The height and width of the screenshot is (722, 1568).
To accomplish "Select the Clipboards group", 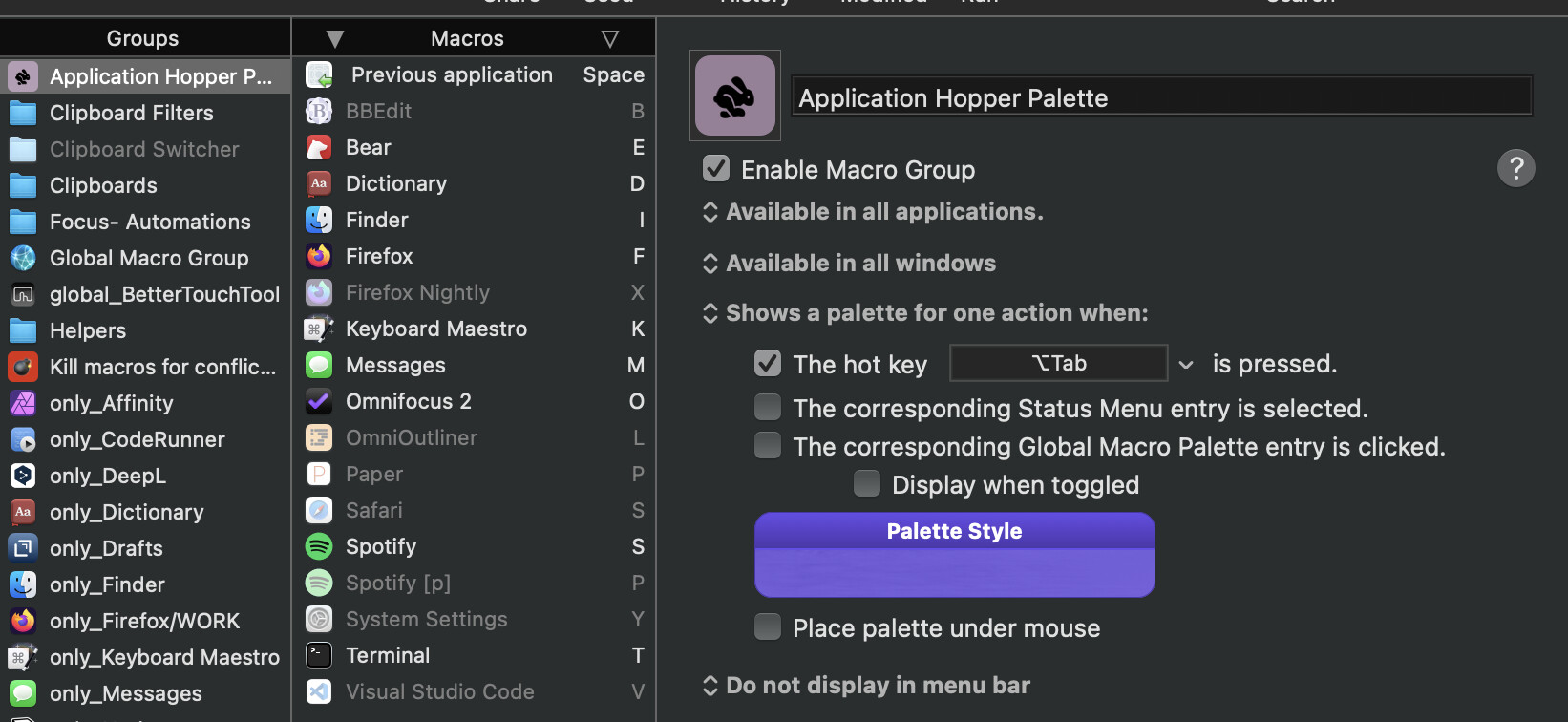I will (145, 185).
